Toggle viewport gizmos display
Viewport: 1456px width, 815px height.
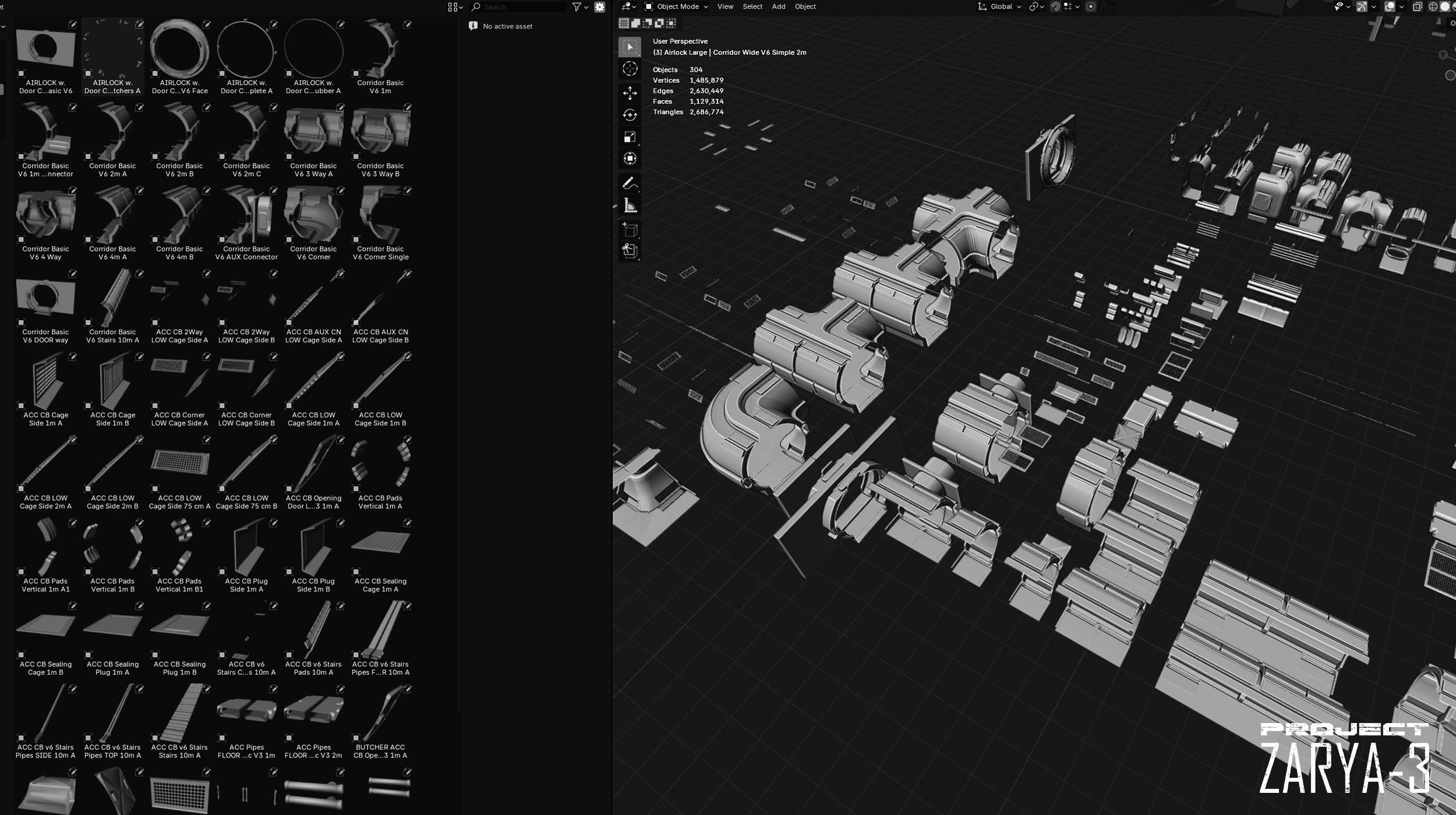point(1362,7)
